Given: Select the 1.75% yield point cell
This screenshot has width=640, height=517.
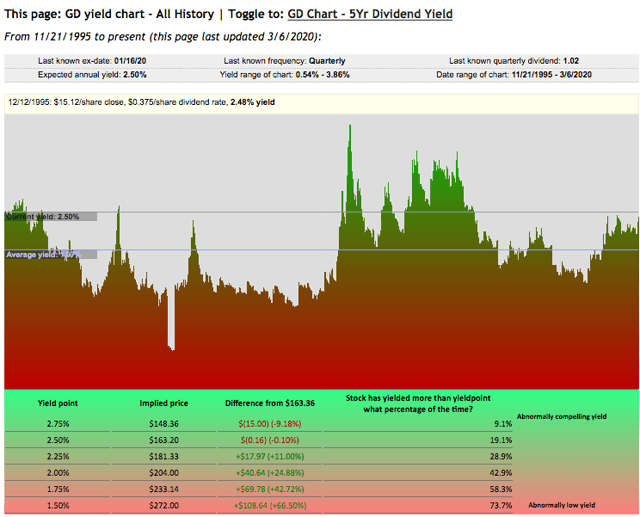Looking at the screenshot, I should click(58, 489).
